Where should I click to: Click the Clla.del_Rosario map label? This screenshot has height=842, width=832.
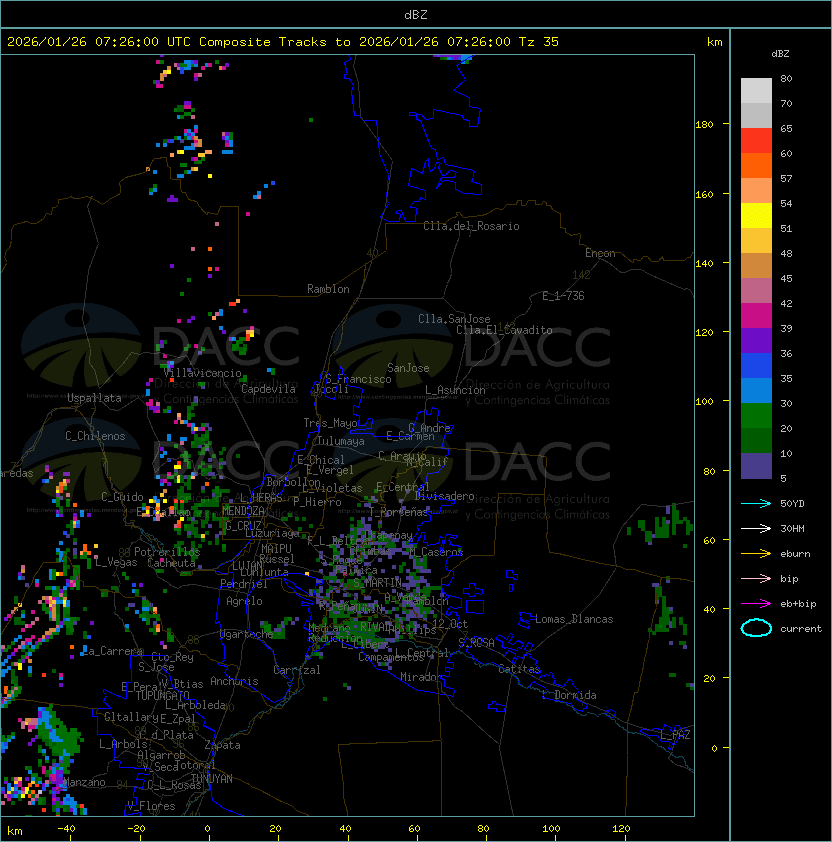pos(471,226)
